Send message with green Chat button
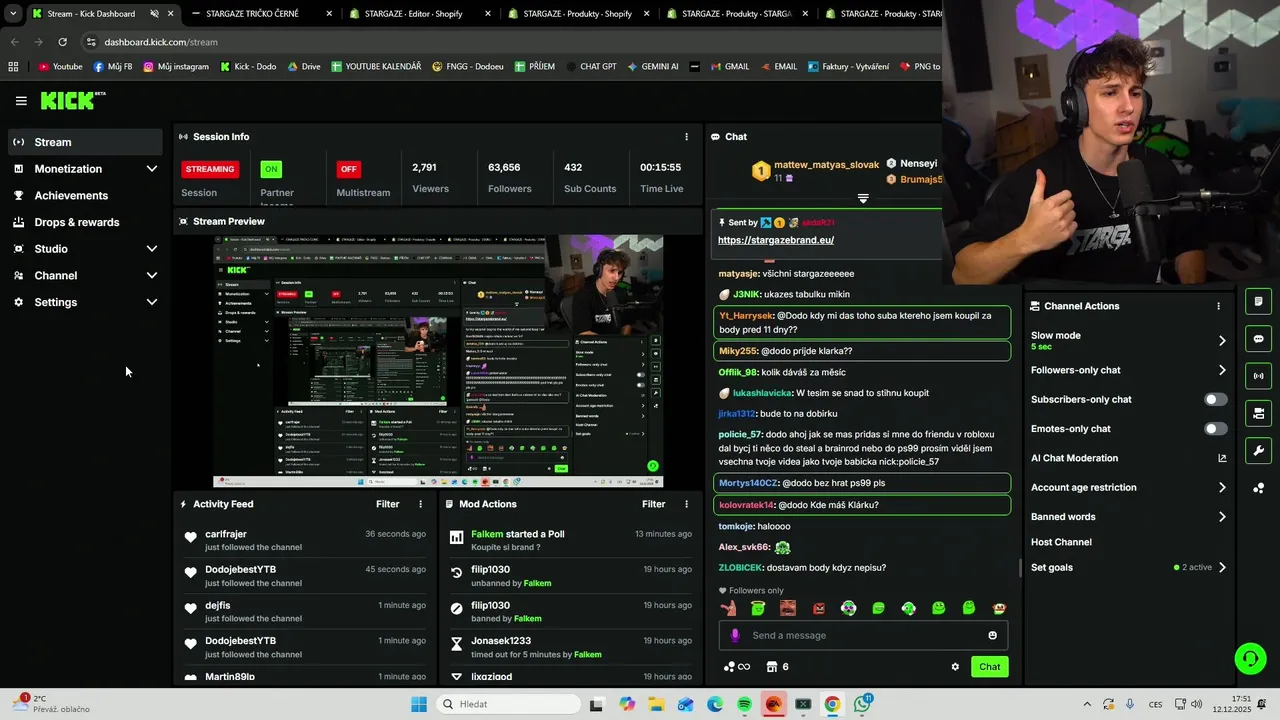This screenshot has height=720, width=1280. tap(989, 667)
